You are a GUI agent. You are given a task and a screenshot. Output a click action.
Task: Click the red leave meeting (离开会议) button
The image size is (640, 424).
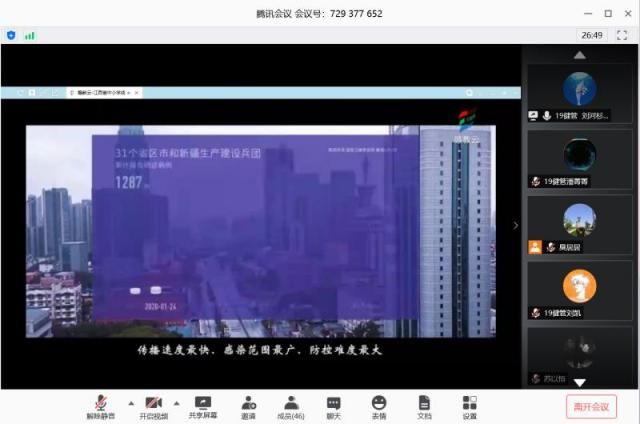(591, 407)
